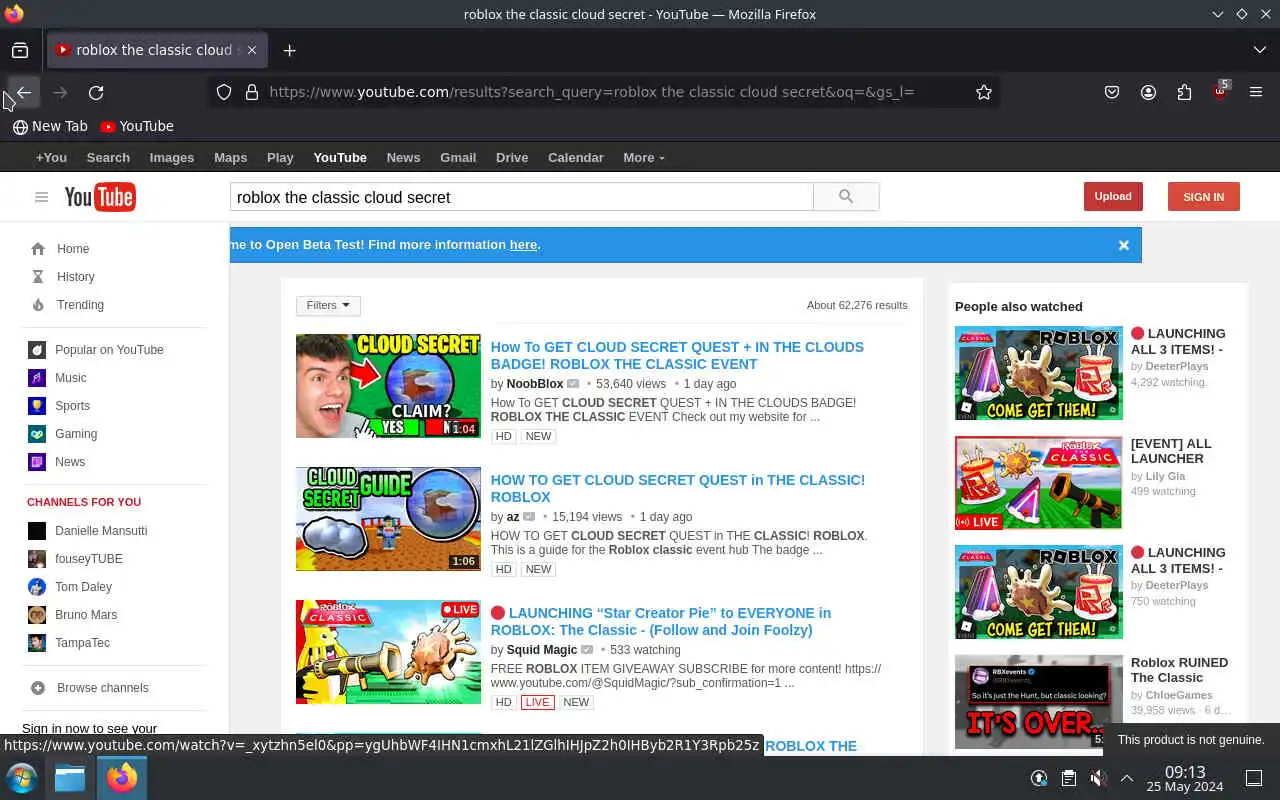Select Images in the Google bar
Image resolution: width=1280 pixels, height=800 pixels.
tap(172, 157)
